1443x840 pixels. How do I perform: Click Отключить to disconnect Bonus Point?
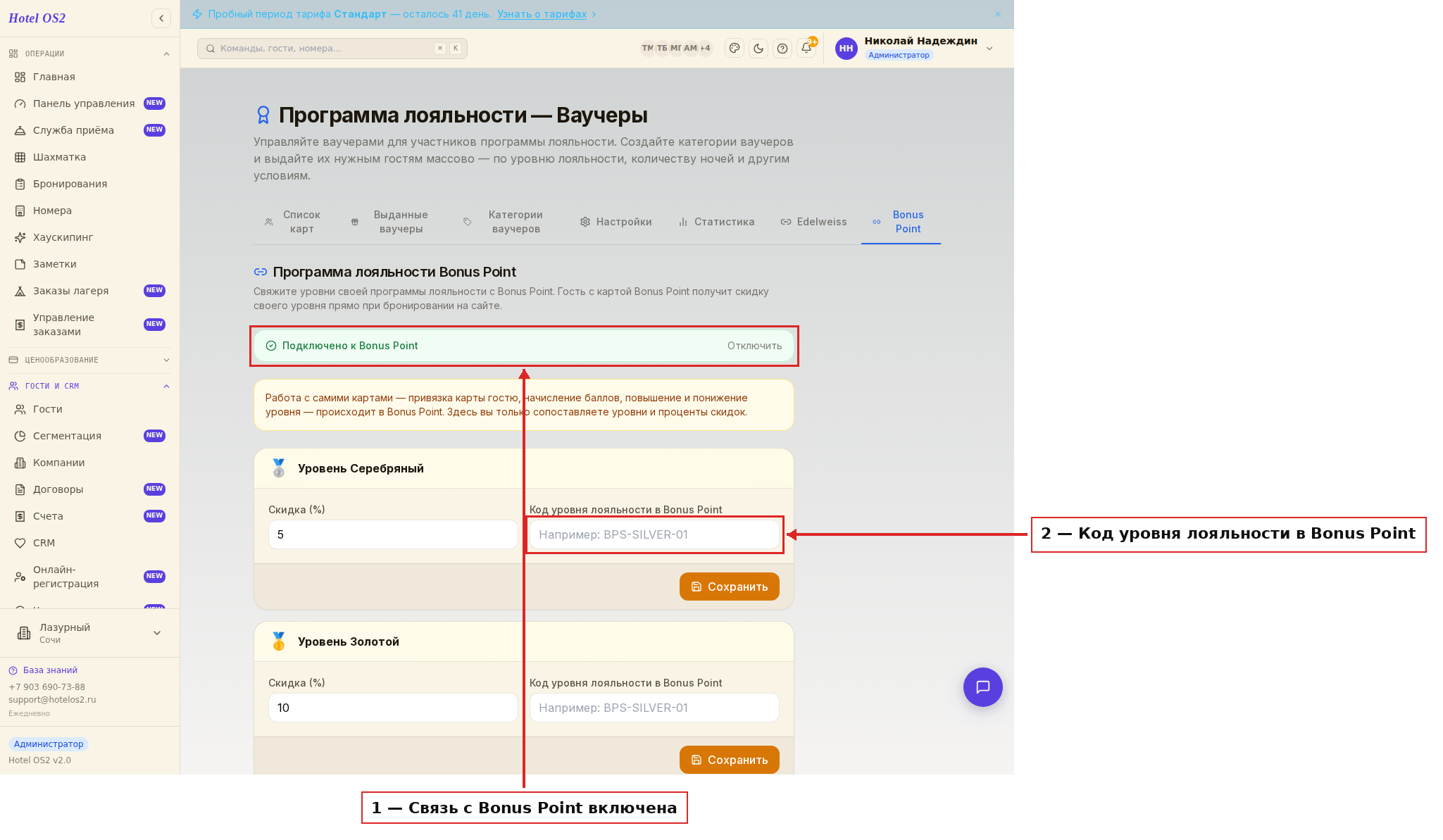(754, 346)
